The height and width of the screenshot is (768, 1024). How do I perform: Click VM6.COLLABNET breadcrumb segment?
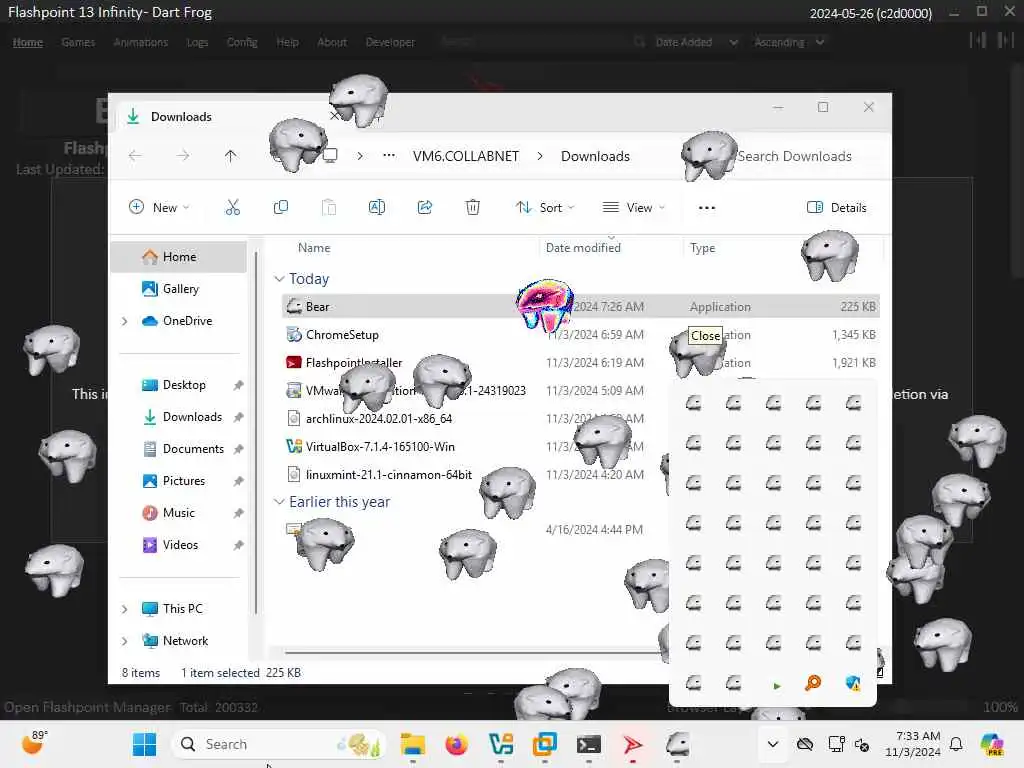coord(466,156)
